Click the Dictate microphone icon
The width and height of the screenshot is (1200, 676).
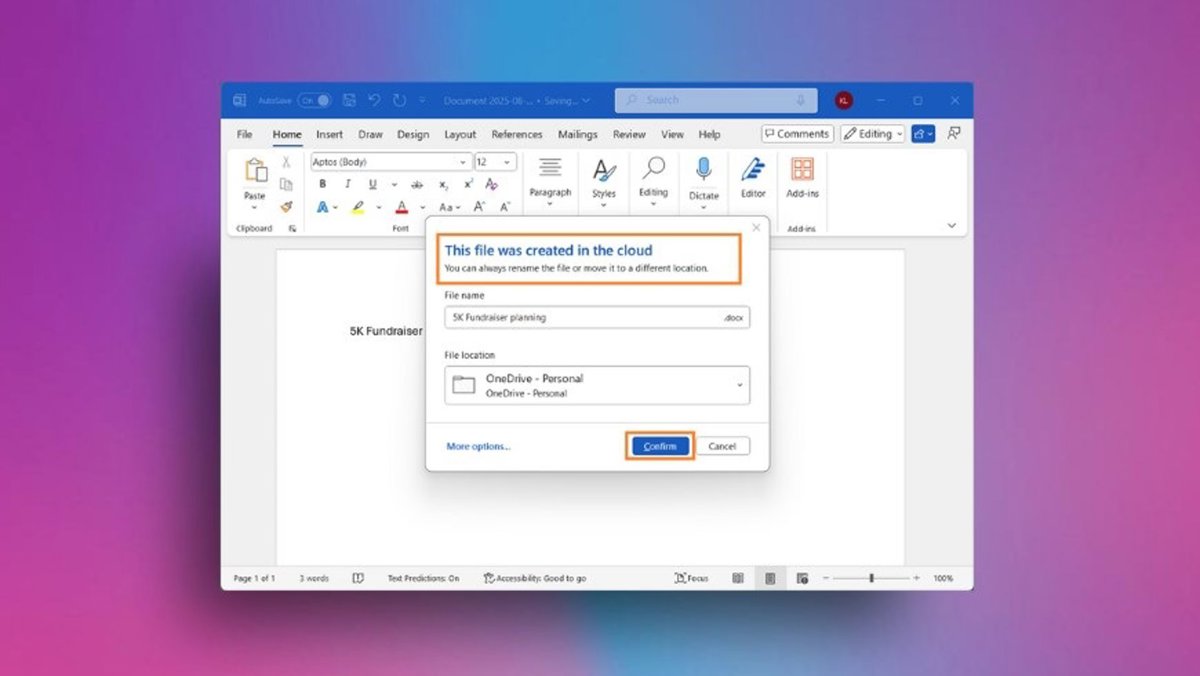[x=703, y=170]
